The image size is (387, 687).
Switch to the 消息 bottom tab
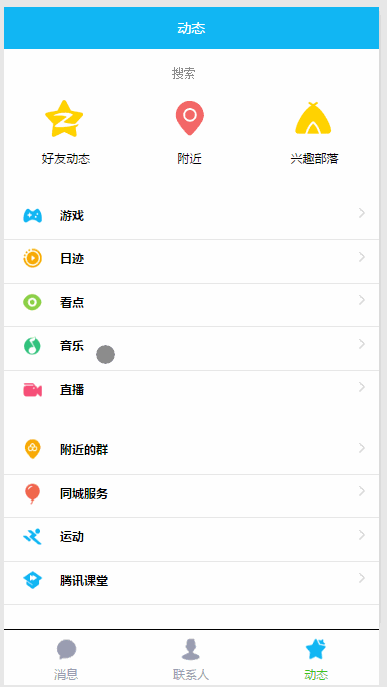(x=66, y=659)
